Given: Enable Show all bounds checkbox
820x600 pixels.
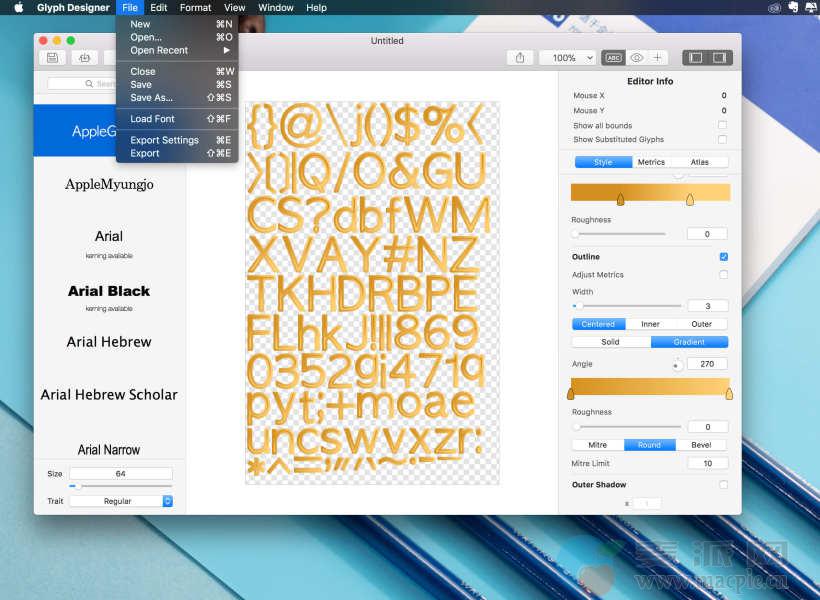Looking at the screenshot, I should [722, 125].
